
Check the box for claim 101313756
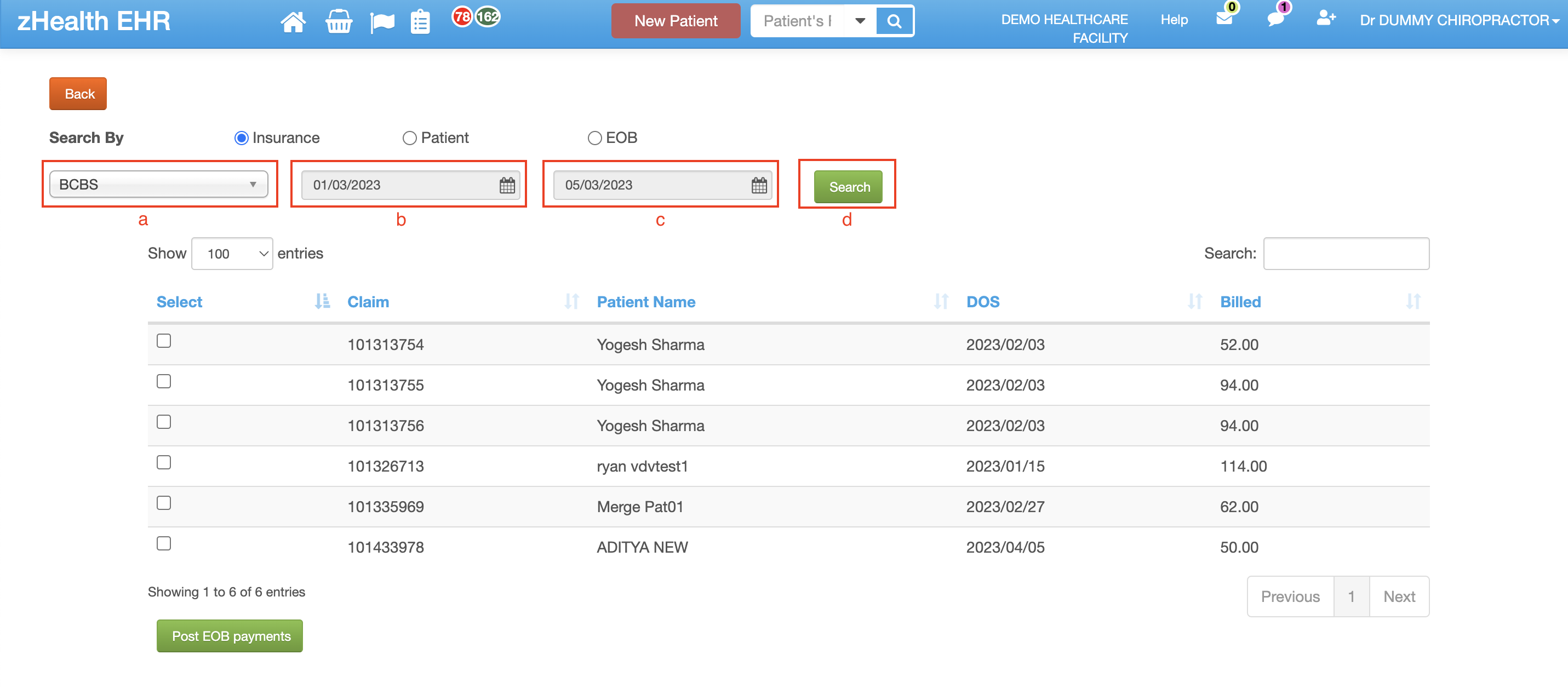coord(164,422)
